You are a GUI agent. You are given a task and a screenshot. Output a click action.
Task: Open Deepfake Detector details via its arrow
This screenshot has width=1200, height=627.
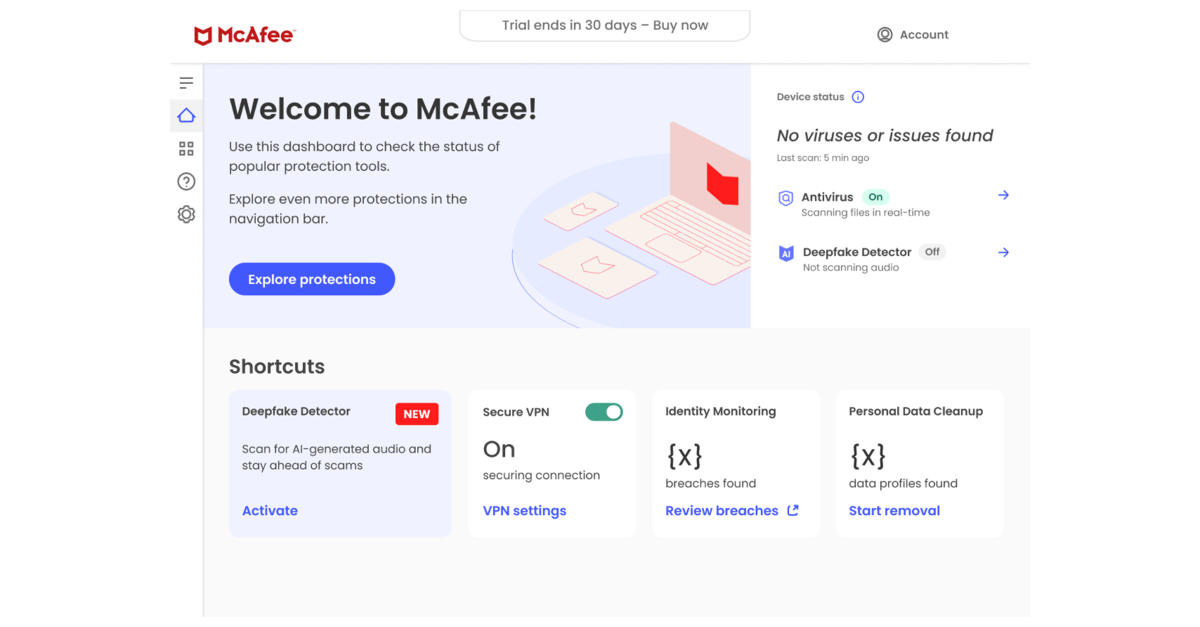[1003, 252]
